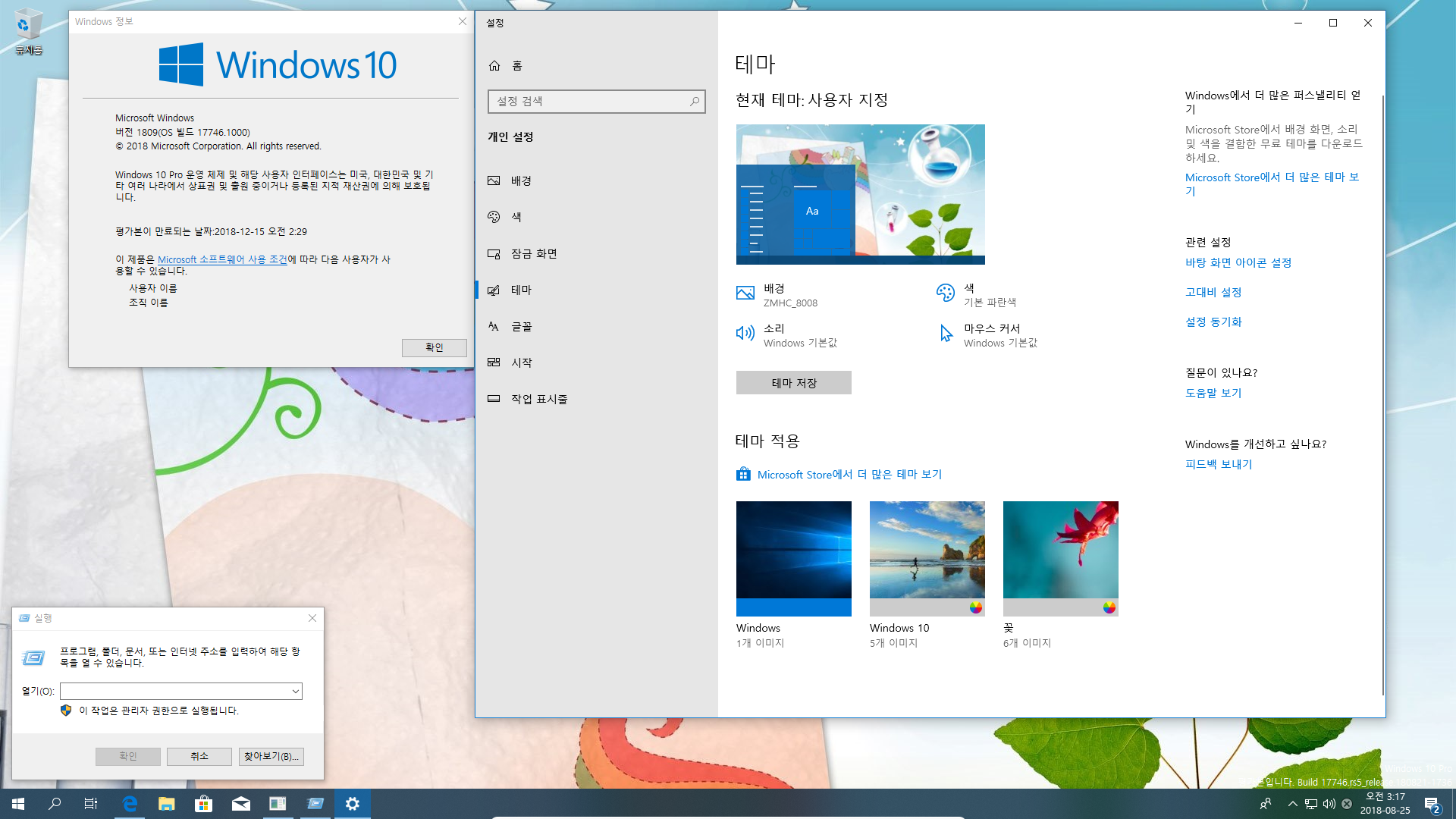Open 도움말 보기 help link
This screenshot has height=819, width=1456.
point(1213,394)
